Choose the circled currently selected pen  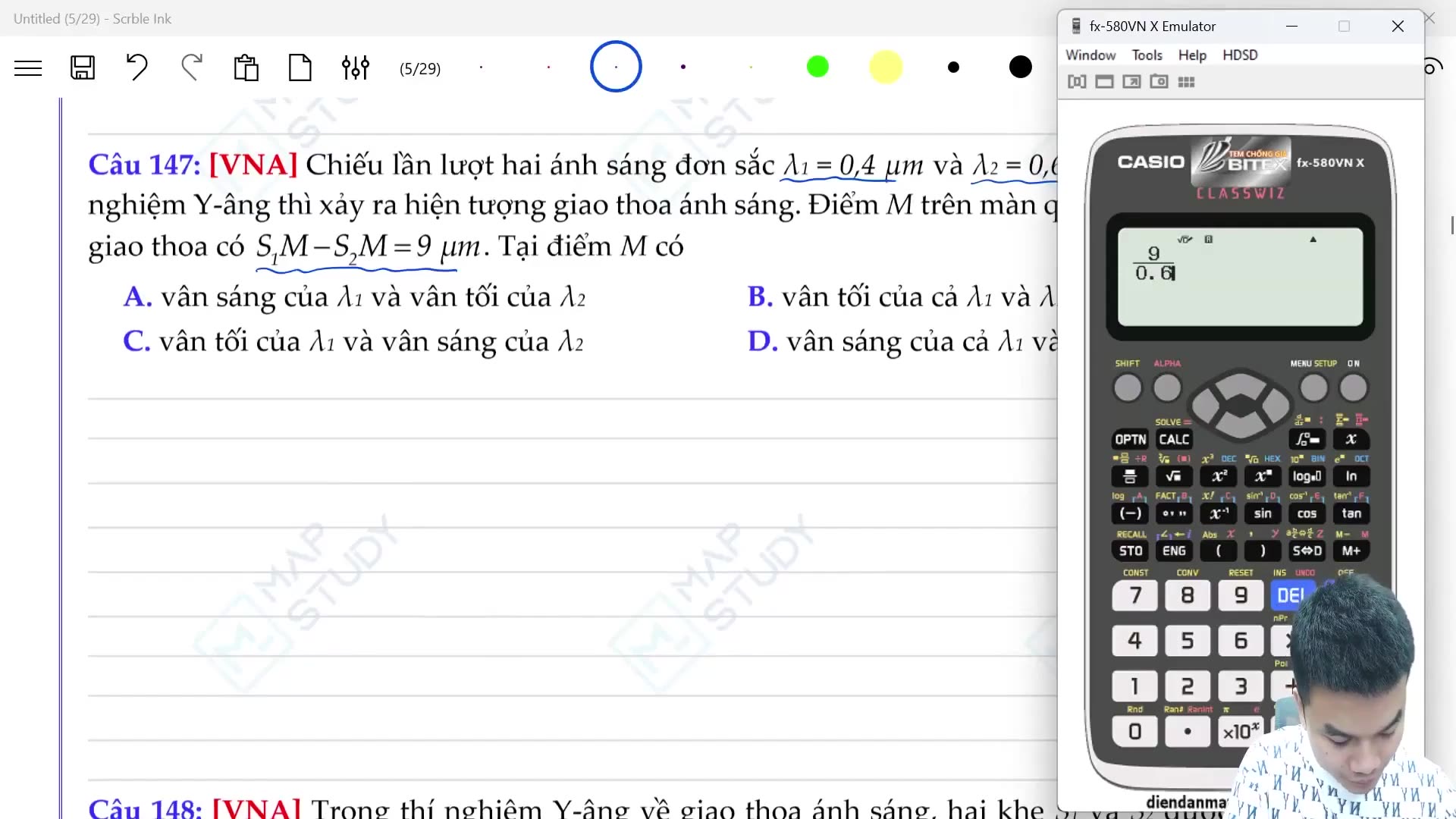coord(616,67)
